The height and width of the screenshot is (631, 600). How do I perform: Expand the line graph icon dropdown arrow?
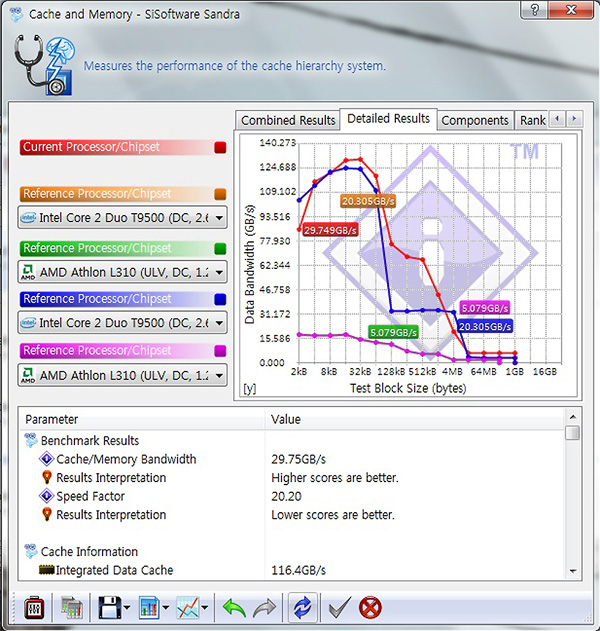click(x=204, y=608)
